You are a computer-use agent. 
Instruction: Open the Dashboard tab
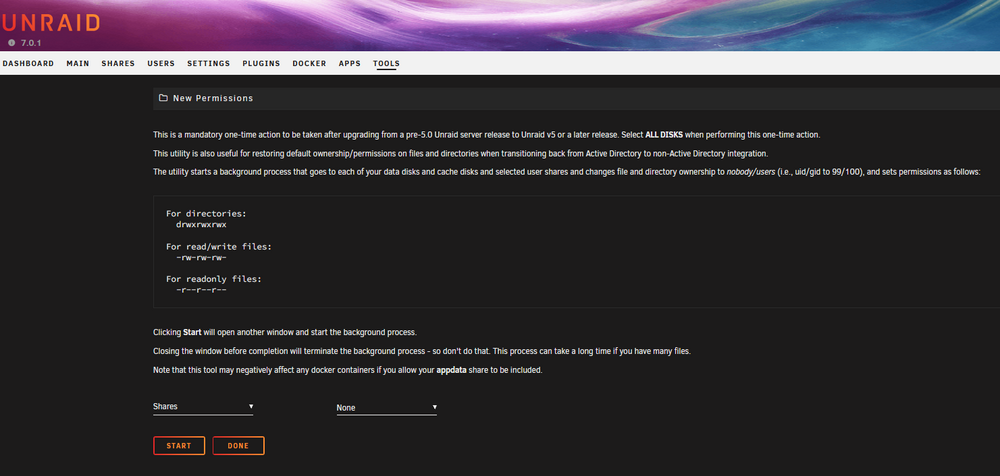[x=27, y=64]
